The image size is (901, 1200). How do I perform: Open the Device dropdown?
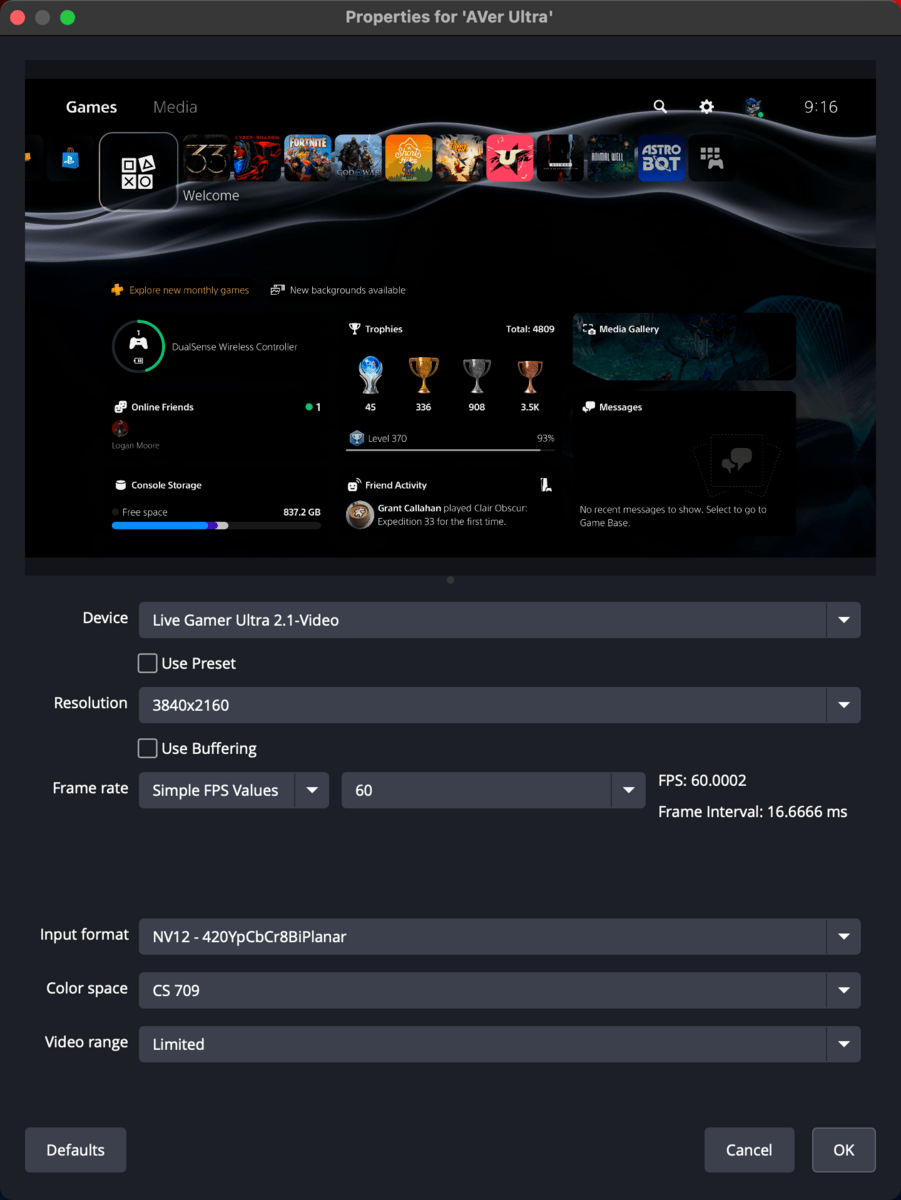(x=499, y=620)
